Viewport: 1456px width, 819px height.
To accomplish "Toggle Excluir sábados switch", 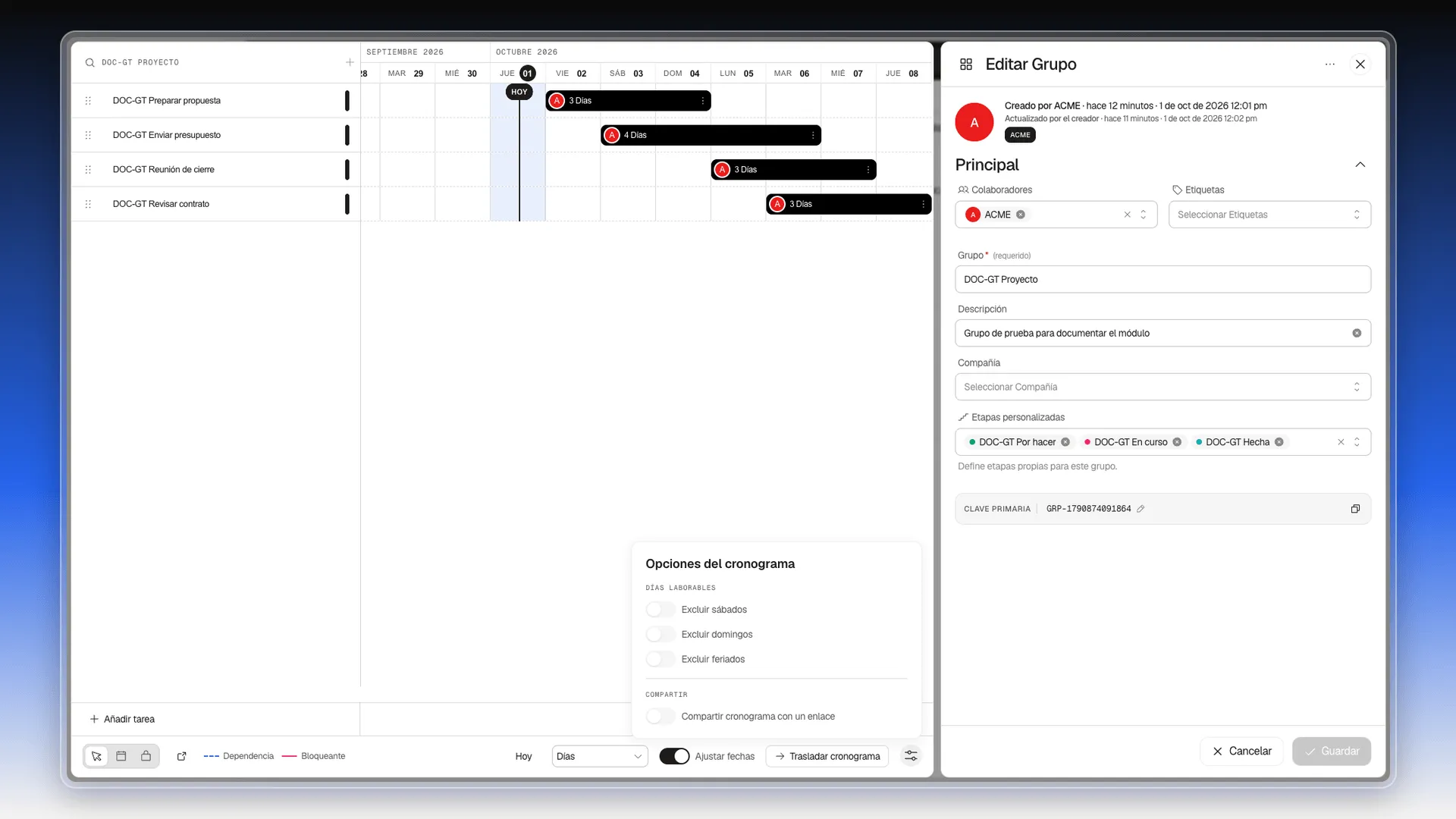I will (661, 610).
